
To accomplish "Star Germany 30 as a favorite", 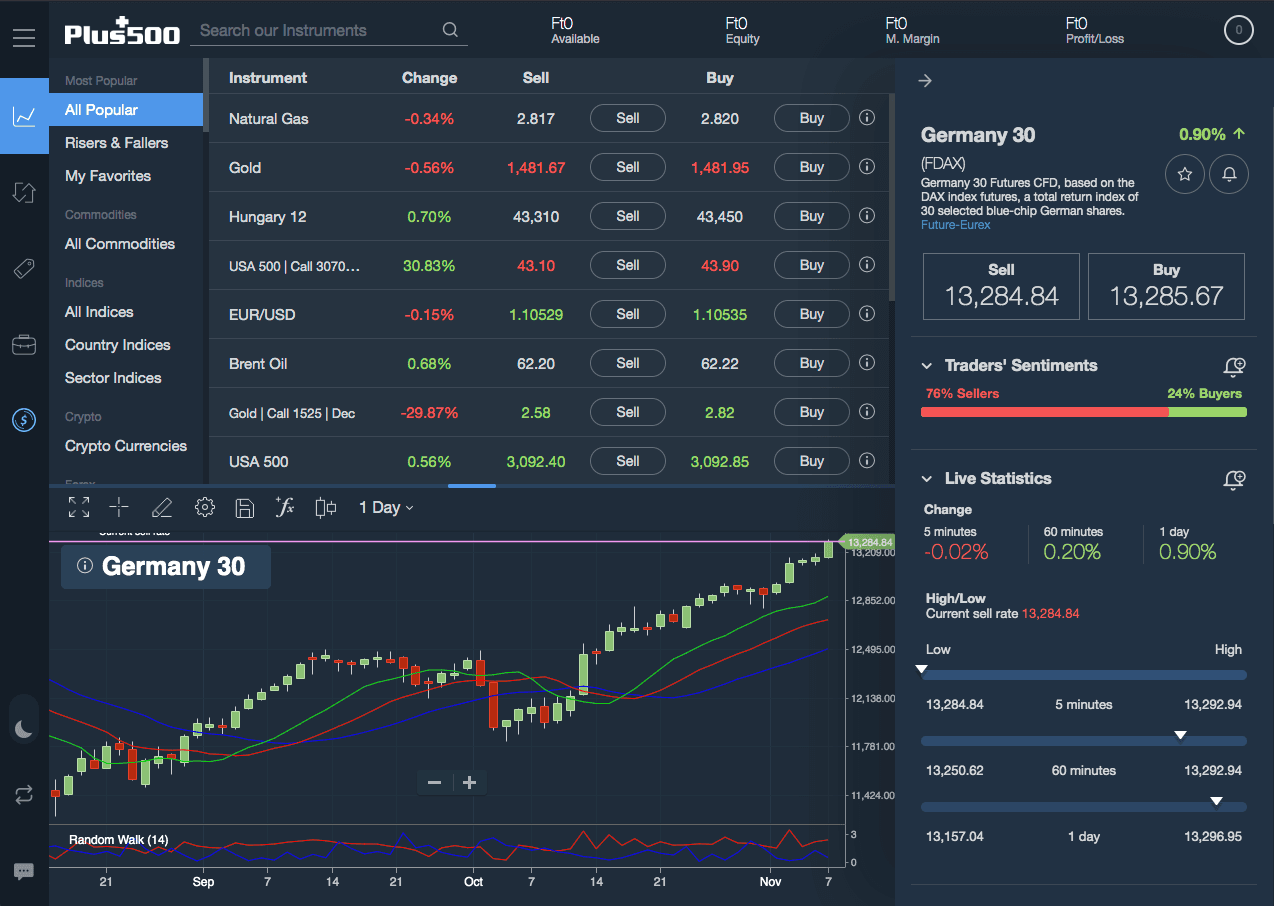I will pyautogui.click(x=1184, y=174).
